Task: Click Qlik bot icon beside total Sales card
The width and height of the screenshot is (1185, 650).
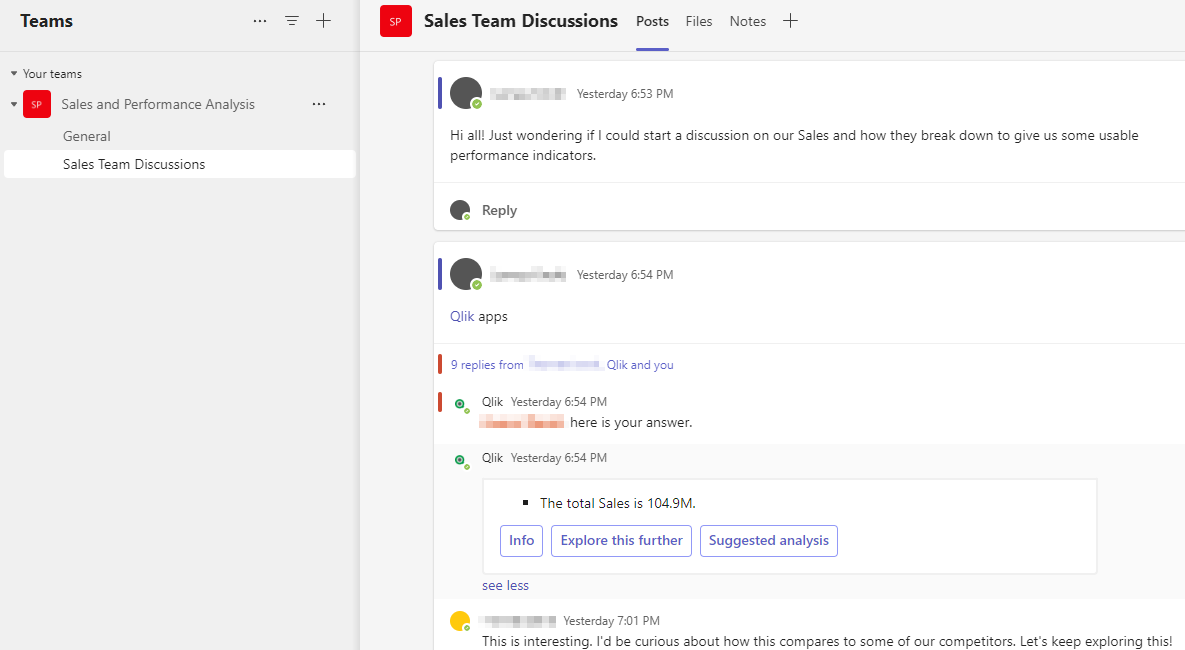Action: coord(460,460)
